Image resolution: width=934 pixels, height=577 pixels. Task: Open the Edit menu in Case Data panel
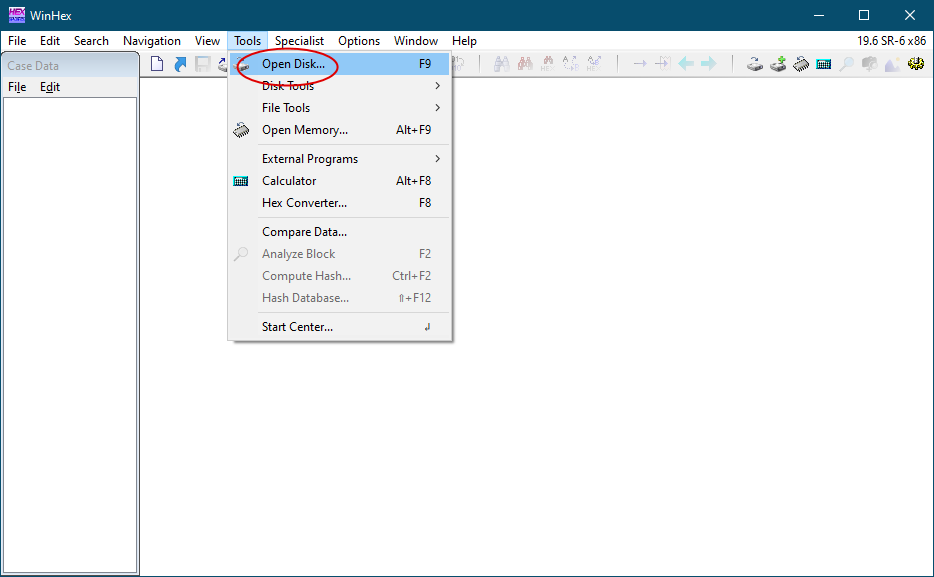click(50, 87)
